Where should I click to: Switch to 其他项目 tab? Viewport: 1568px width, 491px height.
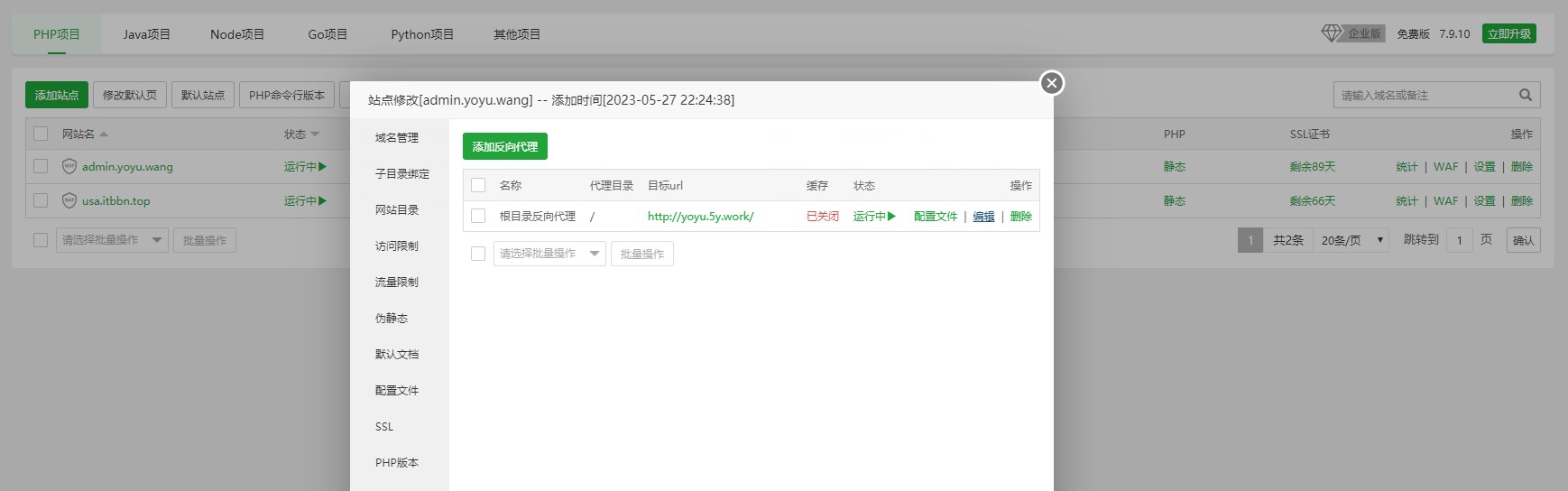[x=517, y=34]
